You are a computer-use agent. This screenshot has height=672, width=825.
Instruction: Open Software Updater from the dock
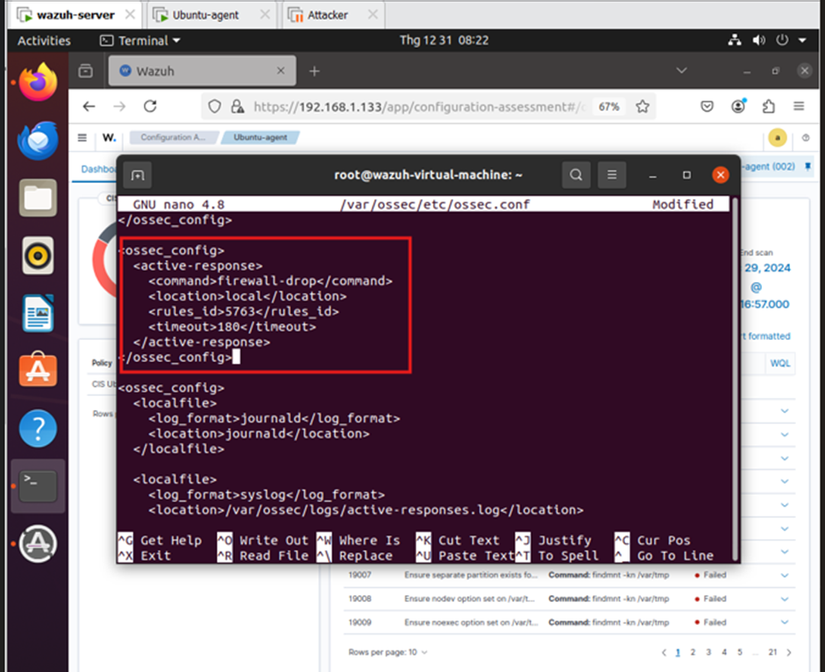click(38, 544)
